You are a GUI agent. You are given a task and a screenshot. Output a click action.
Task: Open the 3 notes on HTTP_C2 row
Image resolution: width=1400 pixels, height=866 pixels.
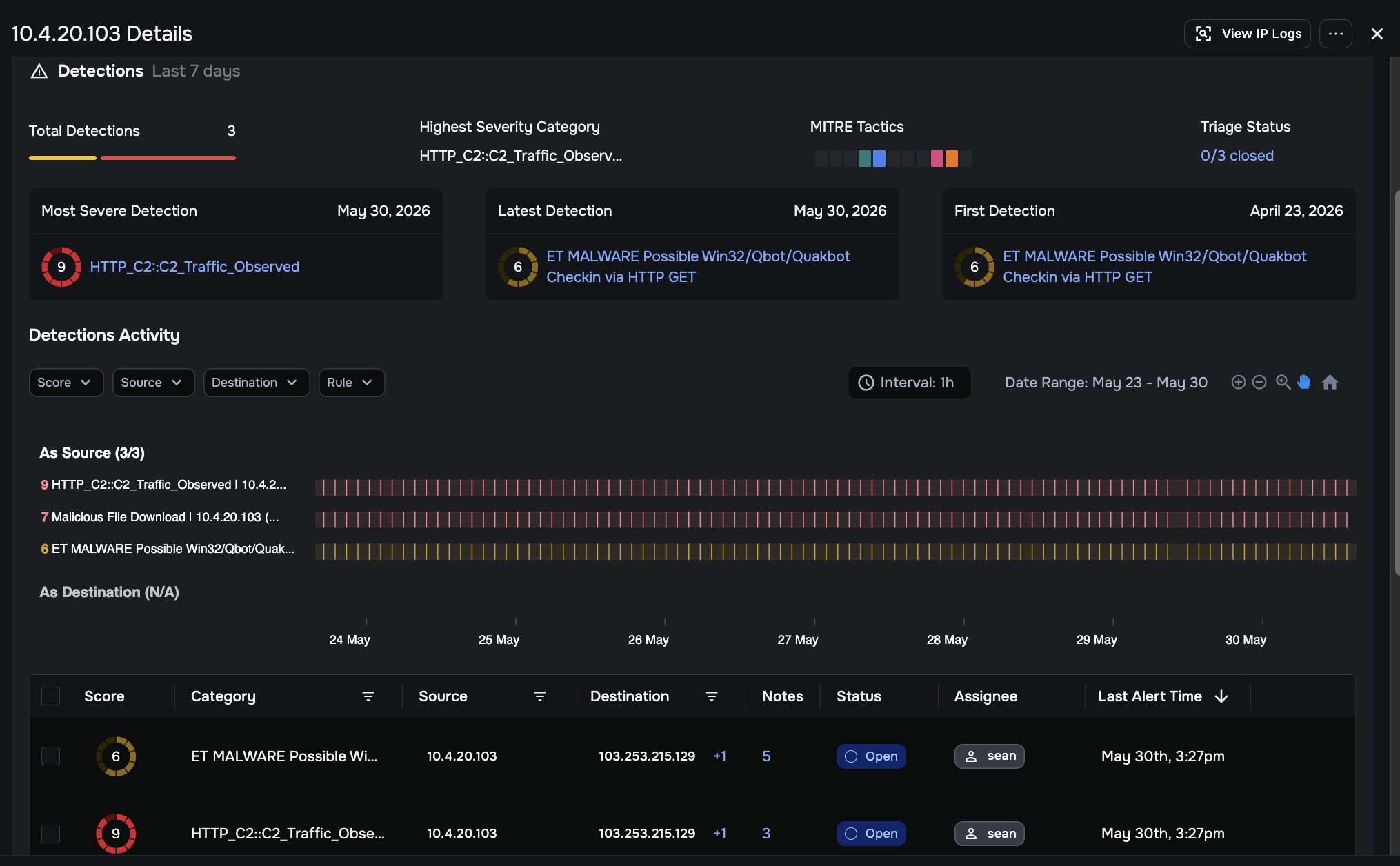click(x=766, y=834)
